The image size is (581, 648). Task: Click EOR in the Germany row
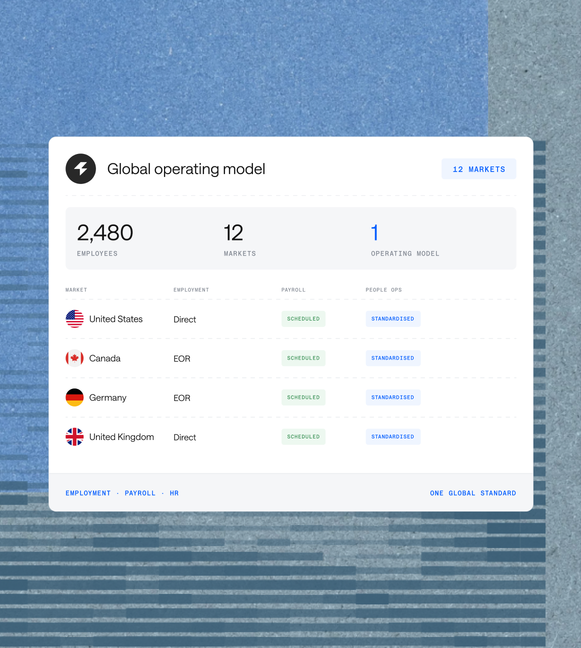[x=182, y=398]
